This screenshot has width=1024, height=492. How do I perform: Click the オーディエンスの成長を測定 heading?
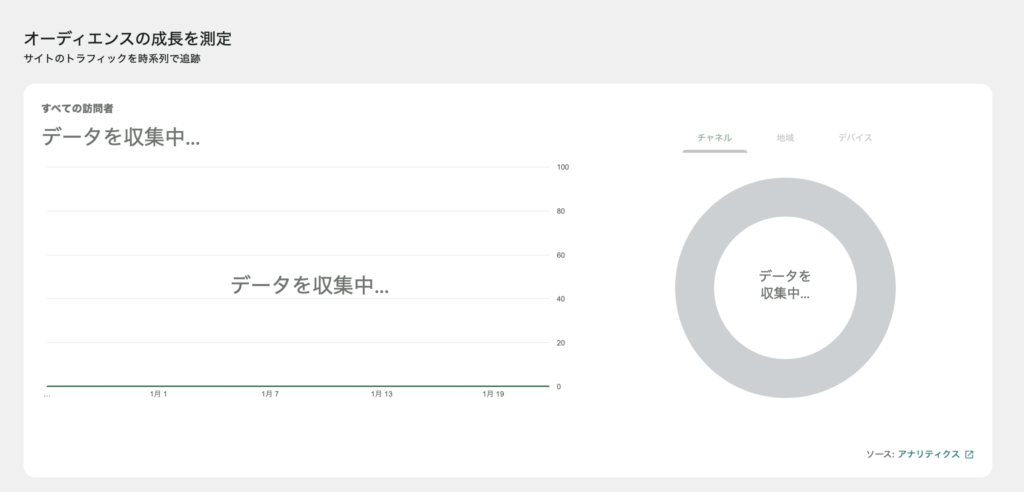[x=128, y=39]
